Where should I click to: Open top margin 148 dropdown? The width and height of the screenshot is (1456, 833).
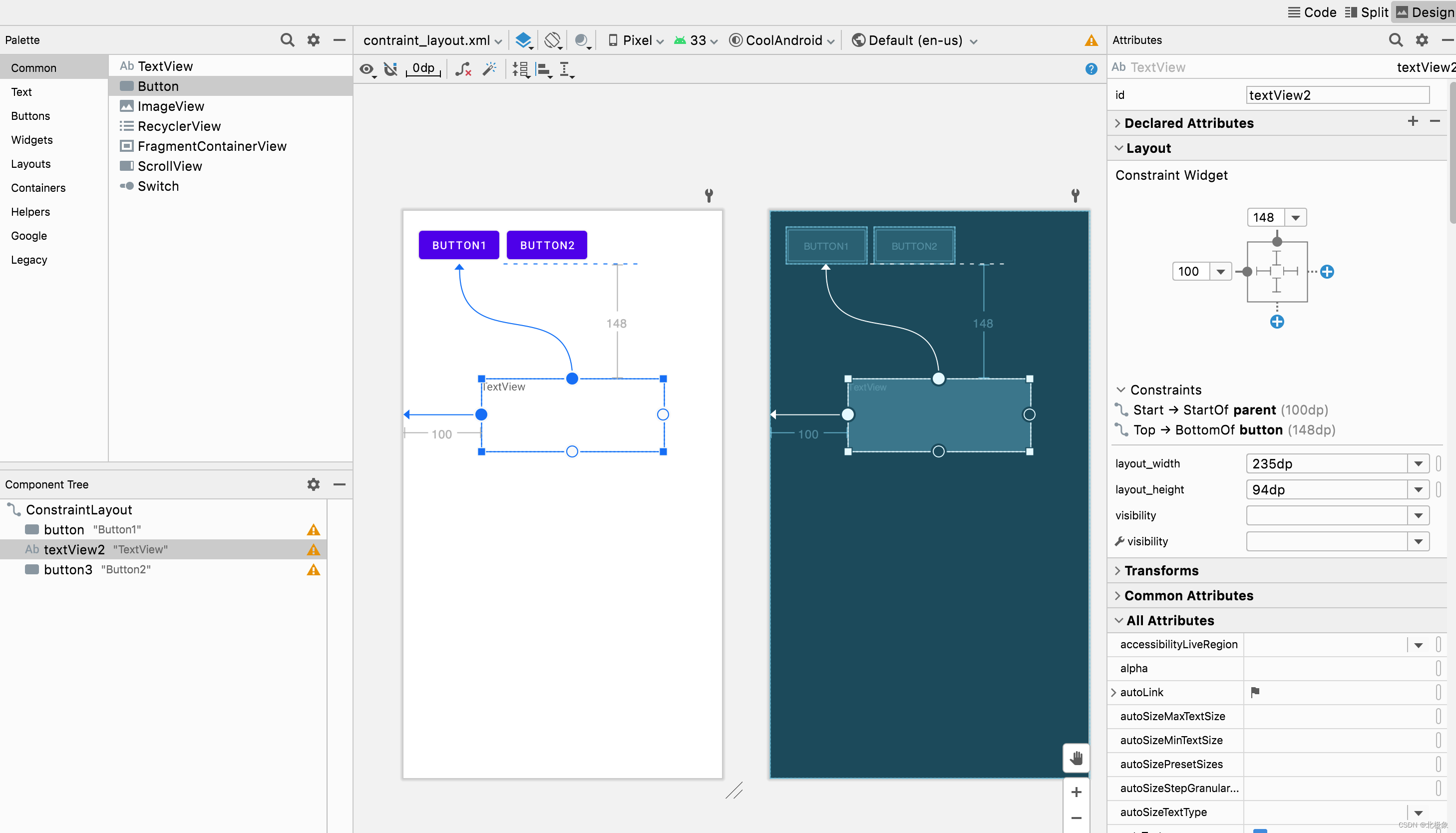tap(1296, 218)
